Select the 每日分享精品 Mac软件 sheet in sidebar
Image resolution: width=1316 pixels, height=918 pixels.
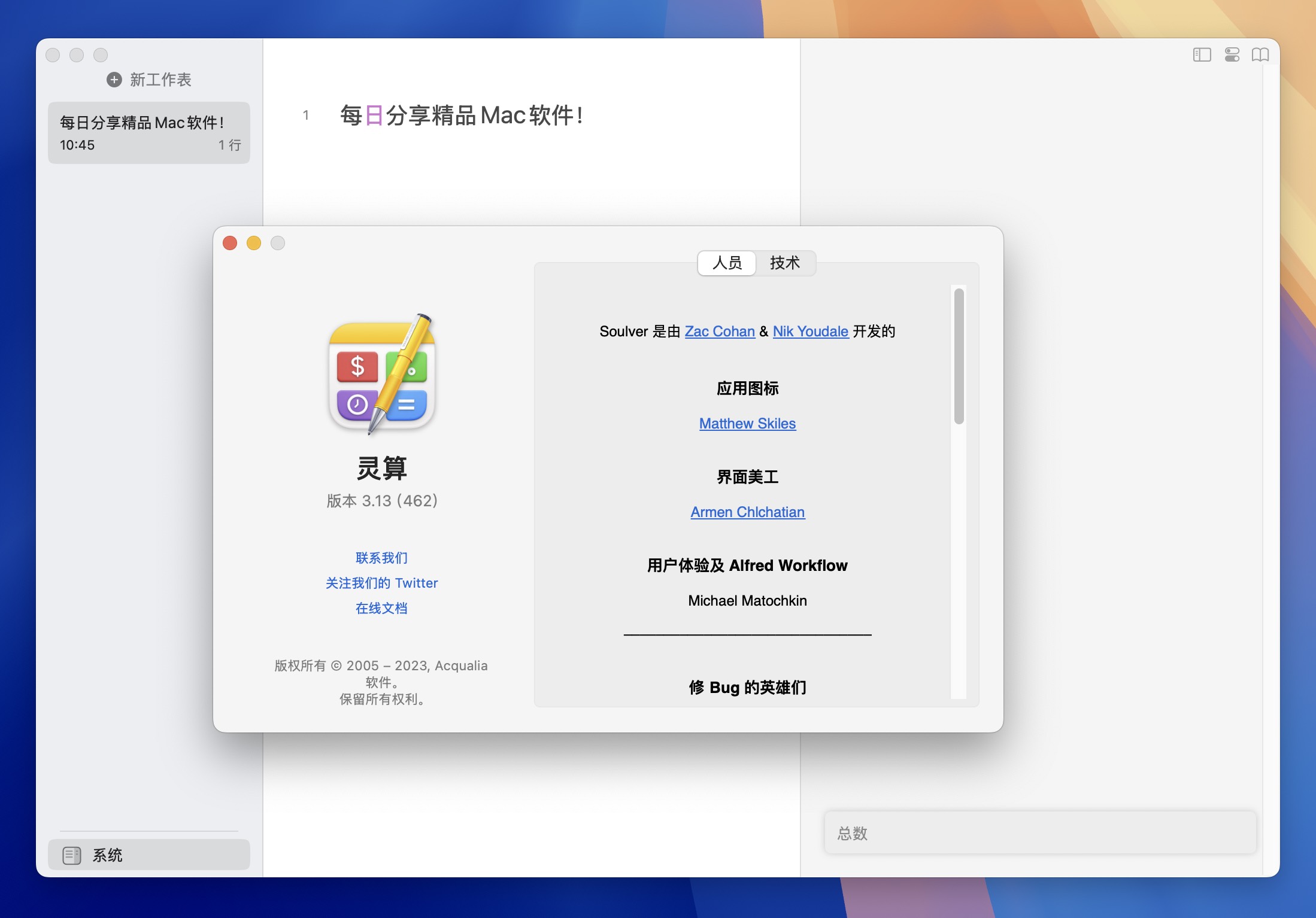[x=149, y=133]
